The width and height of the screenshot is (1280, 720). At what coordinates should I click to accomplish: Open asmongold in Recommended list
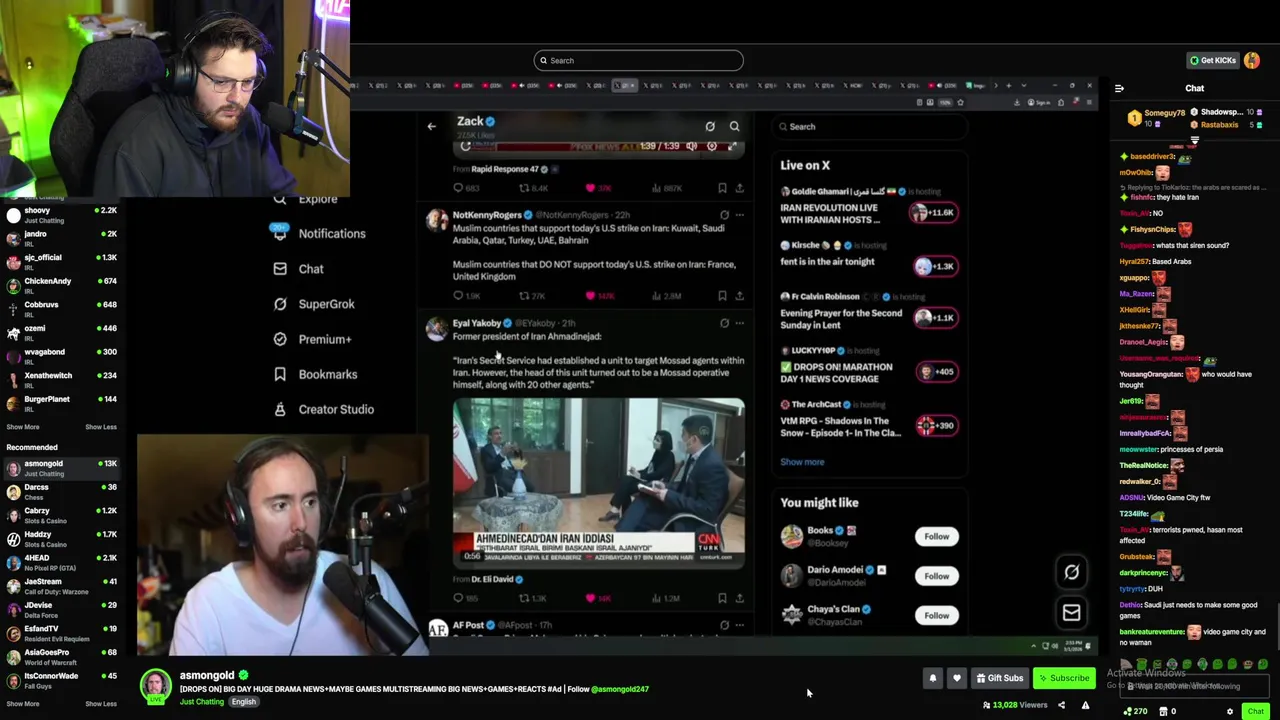[x=60, y=468]
